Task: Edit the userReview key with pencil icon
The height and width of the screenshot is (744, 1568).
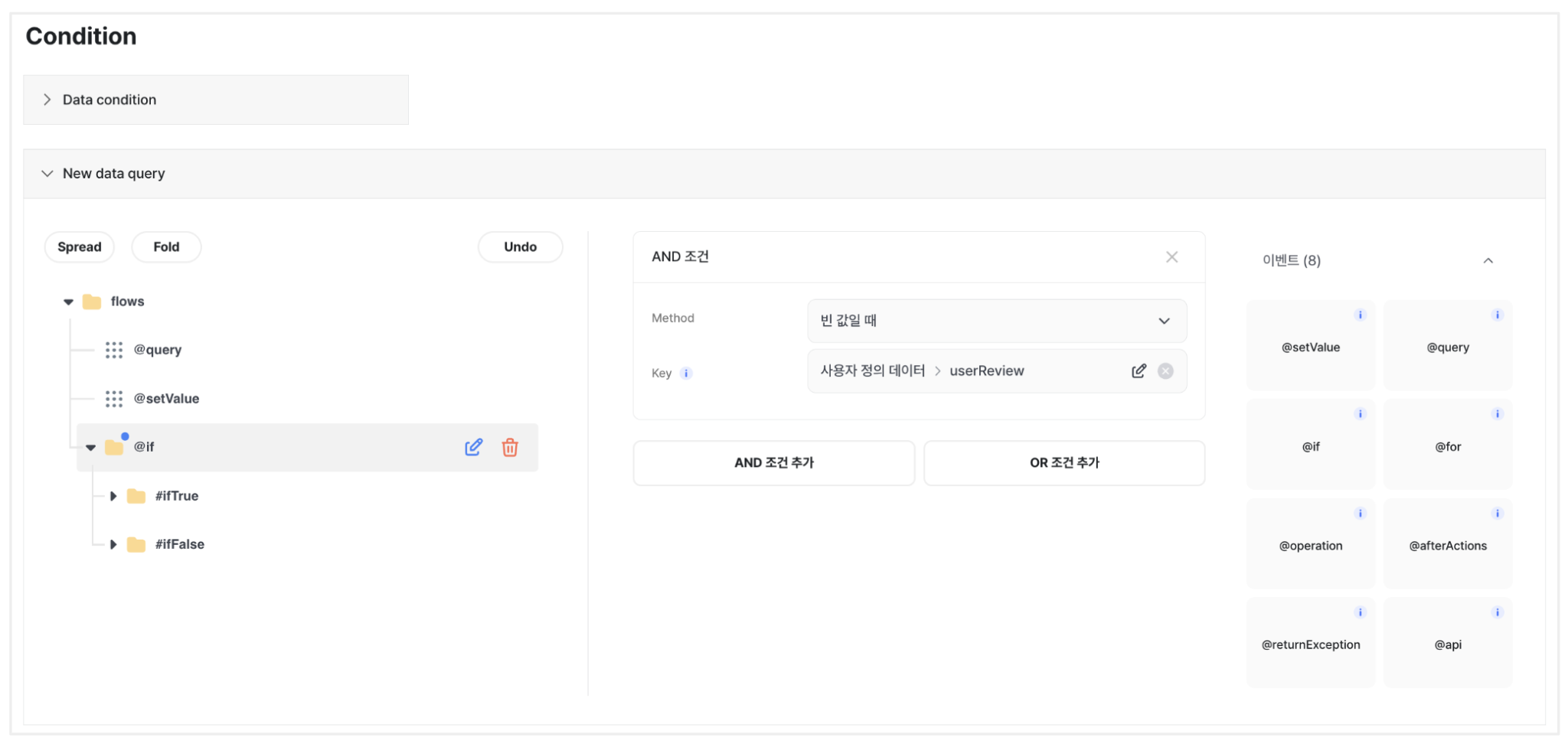Action: click(x=1139, y=371)
